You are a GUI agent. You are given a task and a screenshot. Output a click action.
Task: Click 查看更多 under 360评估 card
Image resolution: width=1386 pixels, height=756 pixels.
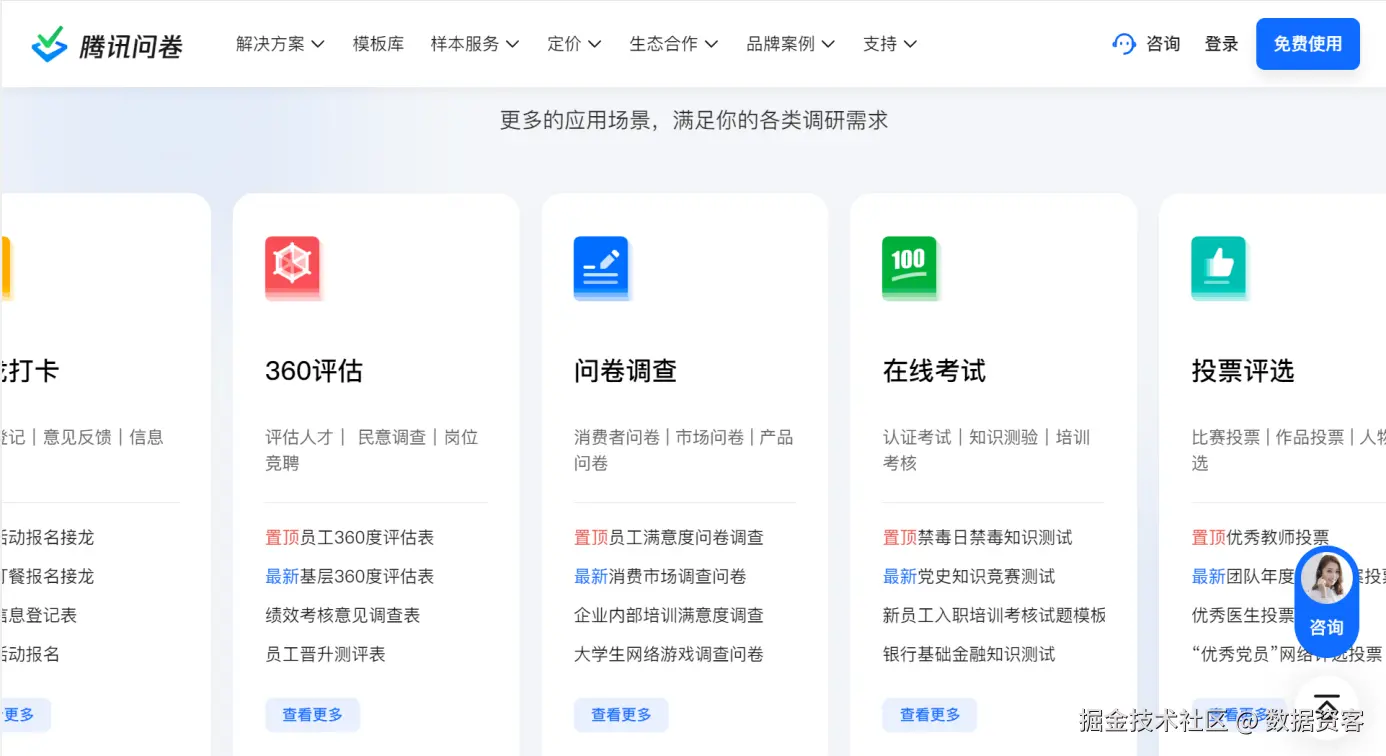click(312, 715)
